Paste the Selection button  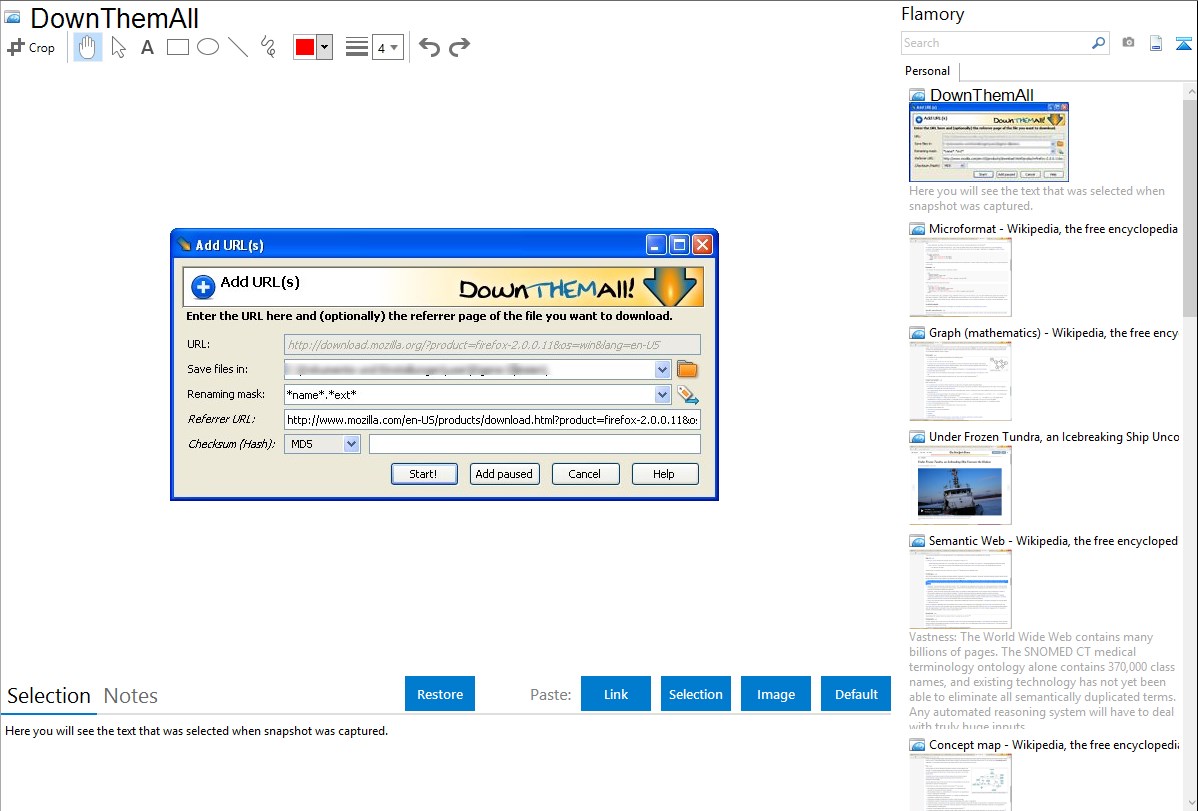[x=695, y=694]
